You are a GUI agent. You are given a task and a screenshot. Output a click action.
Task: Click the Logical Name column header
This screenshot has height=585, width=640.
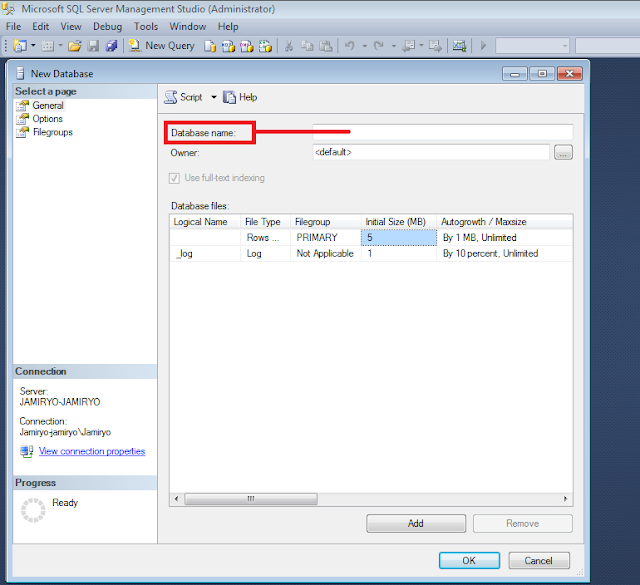click(x=205, y=222)
